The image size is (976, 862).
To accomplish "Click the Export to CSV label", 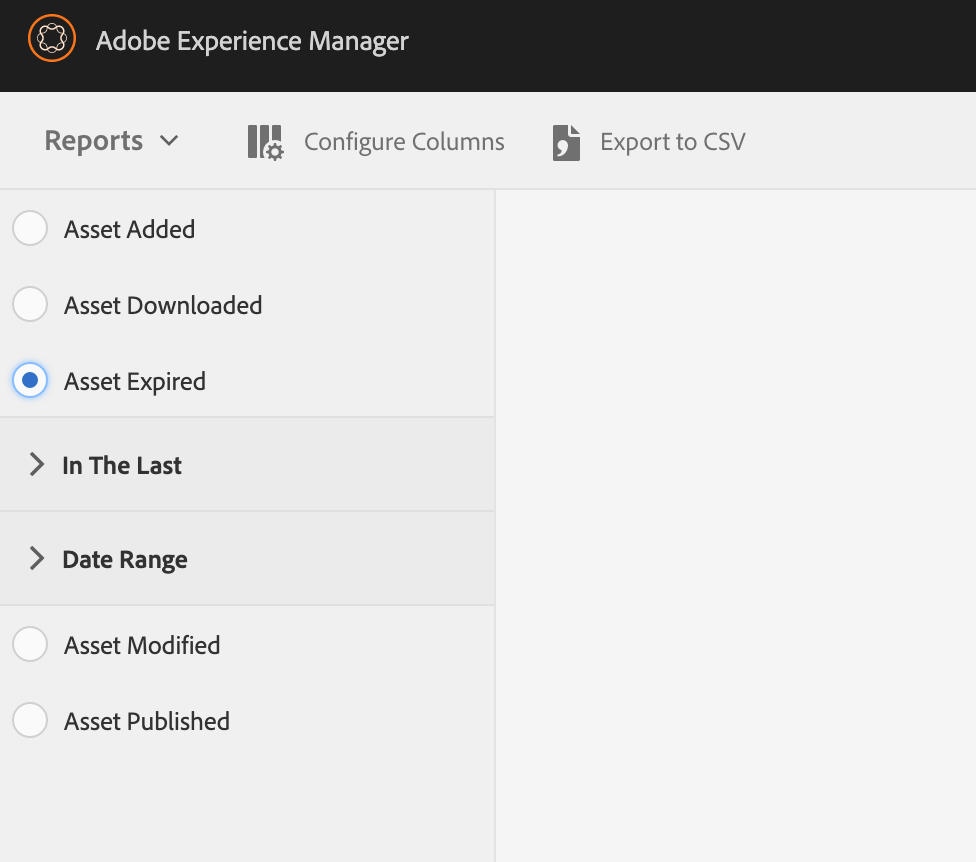I will click(672, 142).
